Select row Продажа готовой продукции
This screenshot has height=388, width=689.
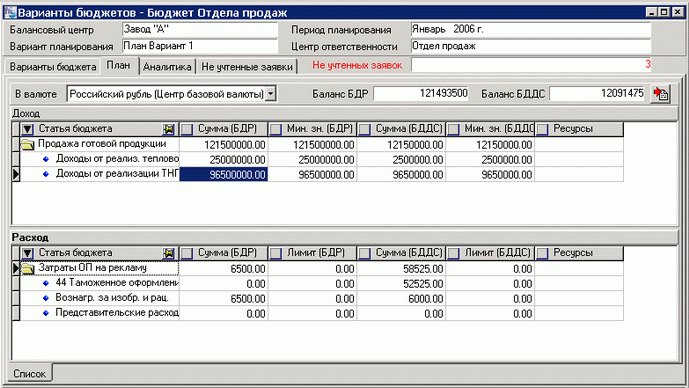[317, 145]
